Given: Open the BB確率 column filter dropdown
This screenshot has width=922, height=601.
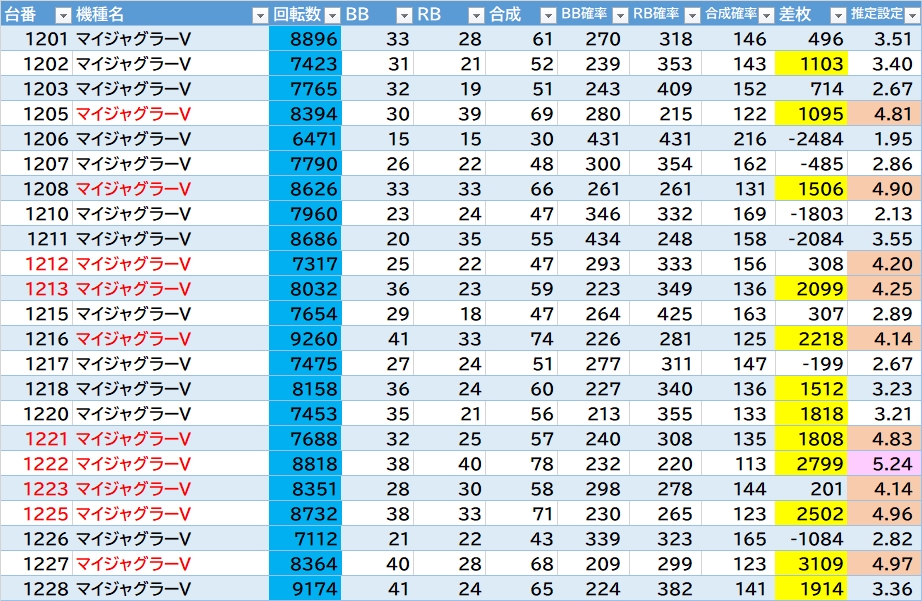Looking at the screenshot, I should click(x=620, y=15).
